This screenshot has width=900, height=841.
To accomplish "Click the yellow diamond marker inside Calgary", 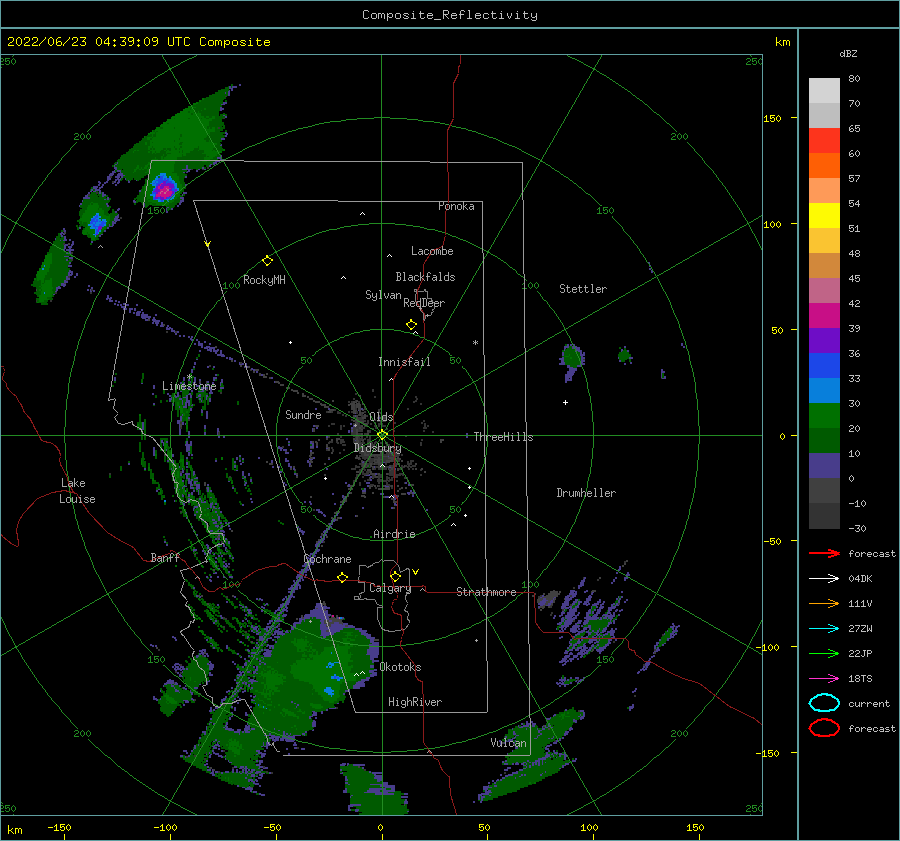I will tap(395, 576).
